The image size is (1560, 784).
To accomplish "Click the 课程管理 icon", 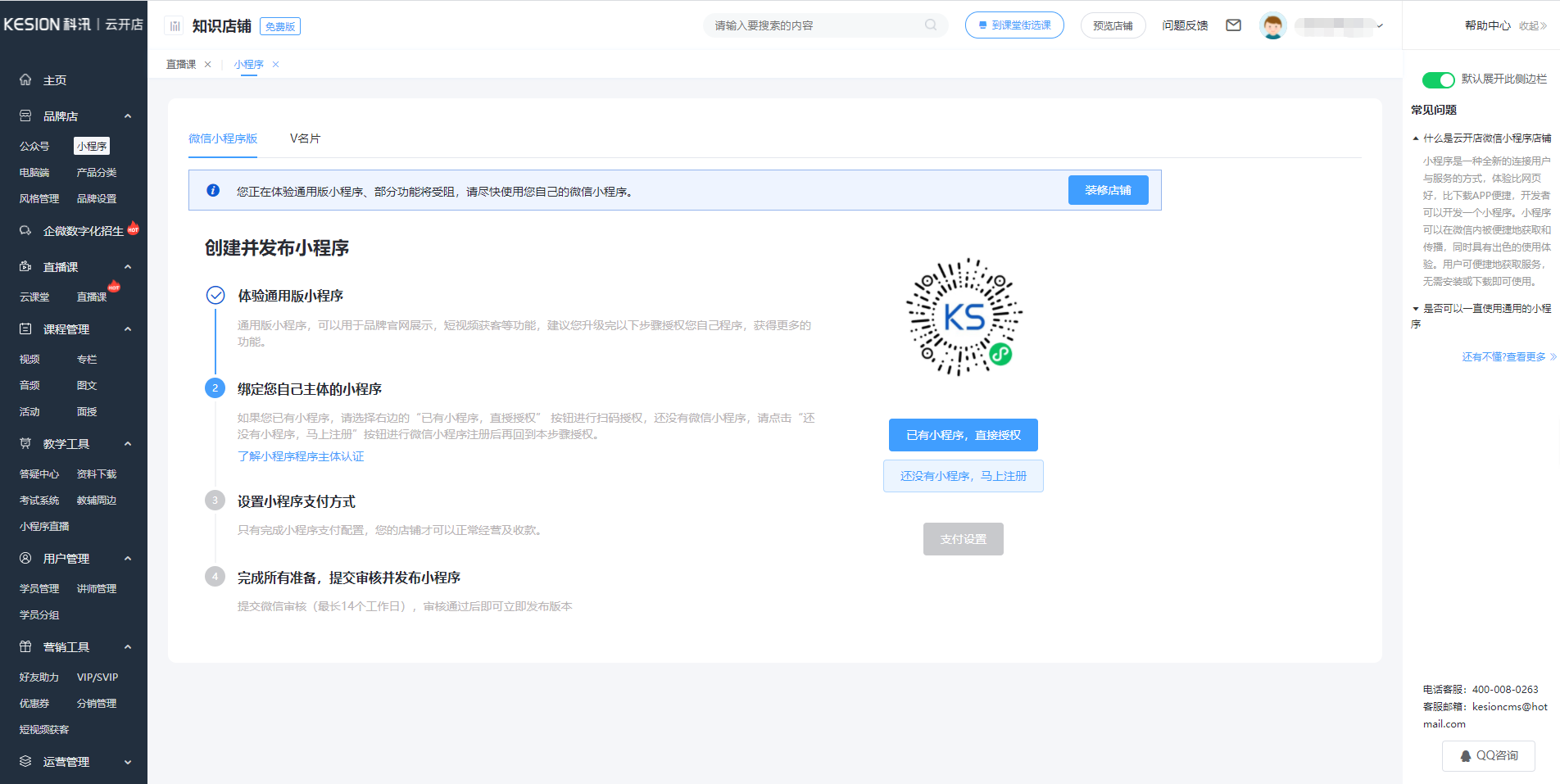I will coord(25,329).
